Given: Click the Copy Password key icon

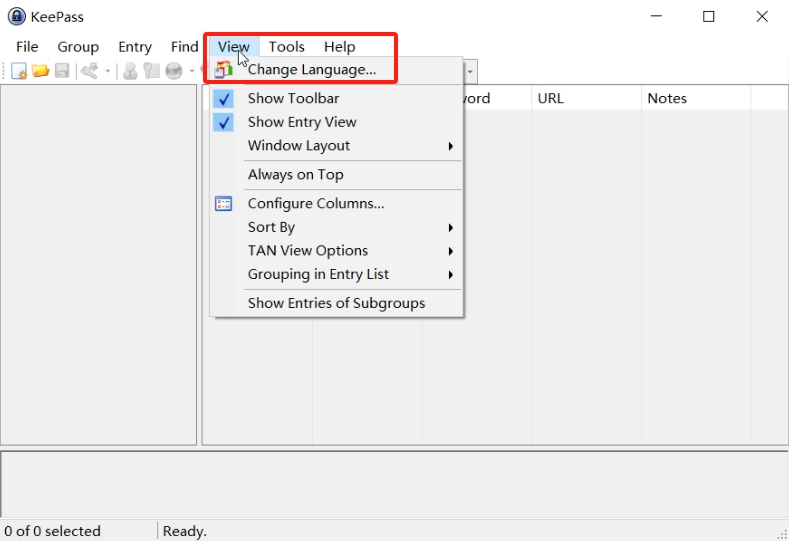Looking at the screenshot, I should point(151,71).
